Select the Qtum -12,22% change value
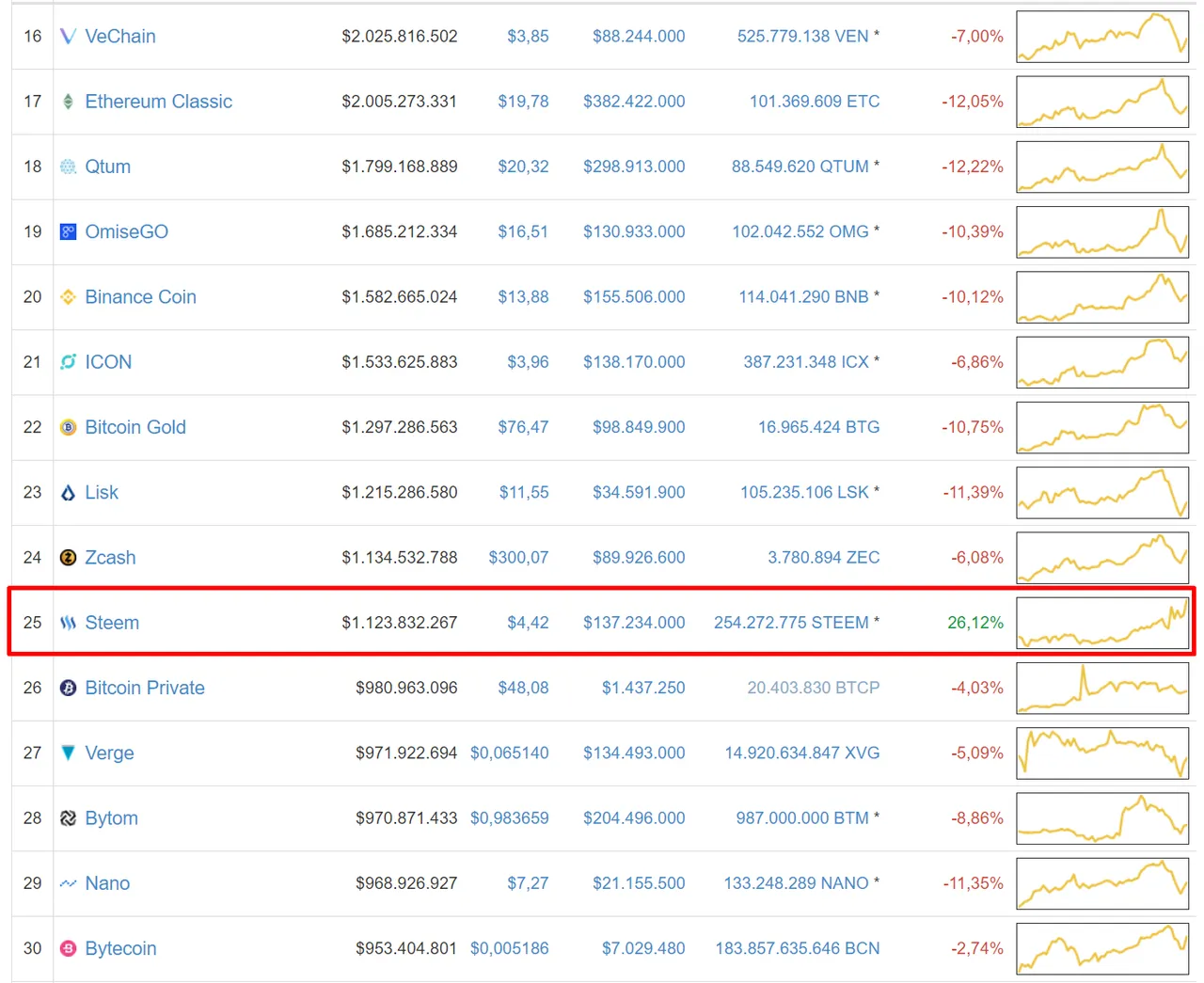Image resolution: width=1204 pixels, height=983 pixels. click(x=973, y=166)
